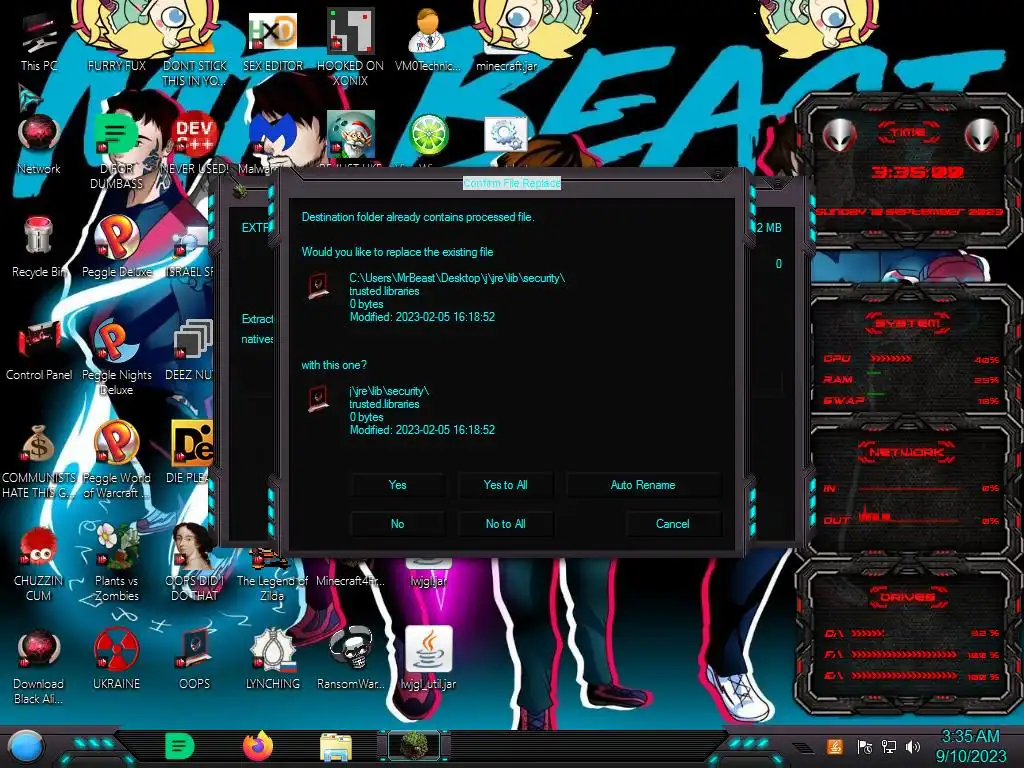
Task: Cancel the file replace dialog
Action: click(673, 524)
